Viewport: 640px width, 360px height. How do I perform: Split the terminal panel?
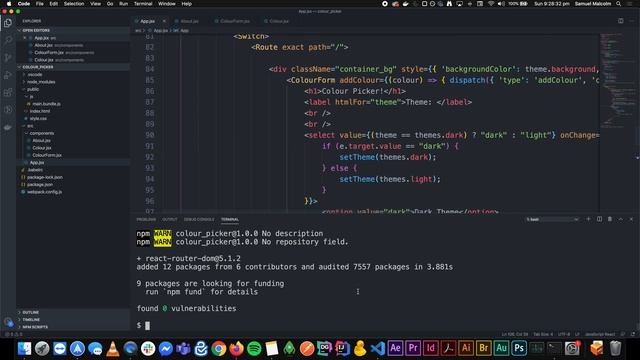point(599,219)
